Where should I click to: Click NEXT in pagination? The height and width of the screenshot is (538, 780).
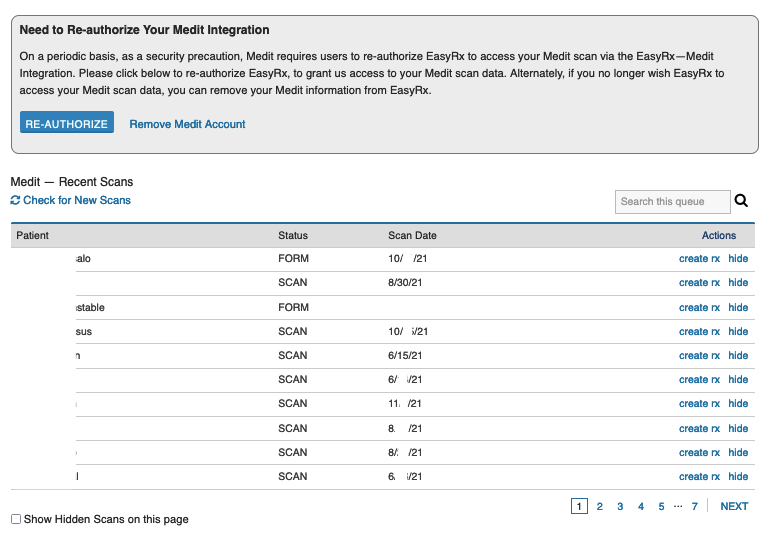point(734,506)
